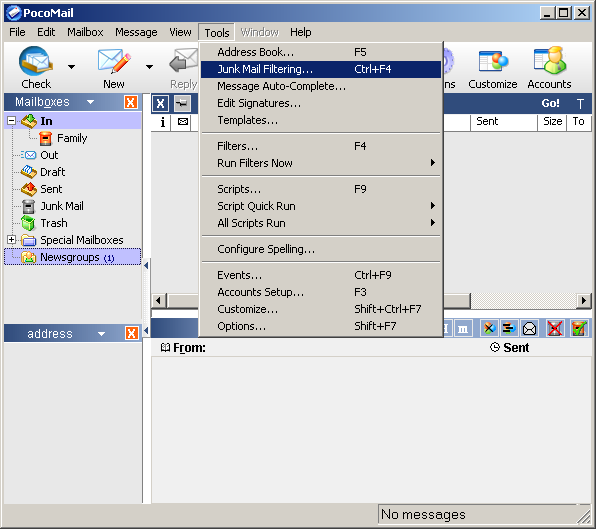Click the colored lines icon in preview toolbar
The height and width of the screenshot is (529, 596).
click(x=509, y=328)
